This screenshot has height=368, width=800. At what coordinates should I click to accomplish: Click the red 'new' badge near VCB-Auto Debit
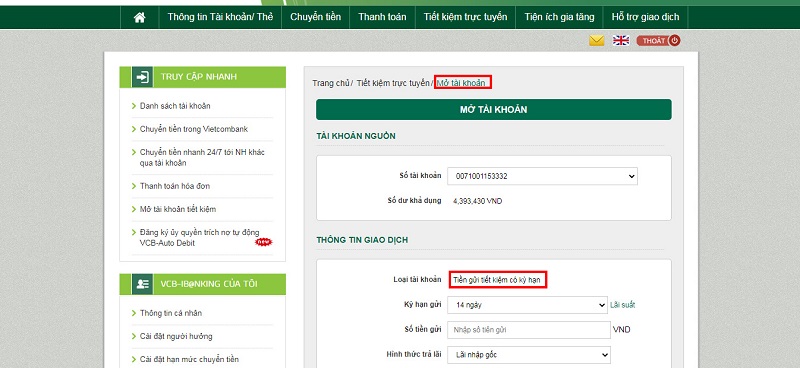pos(263,242)
